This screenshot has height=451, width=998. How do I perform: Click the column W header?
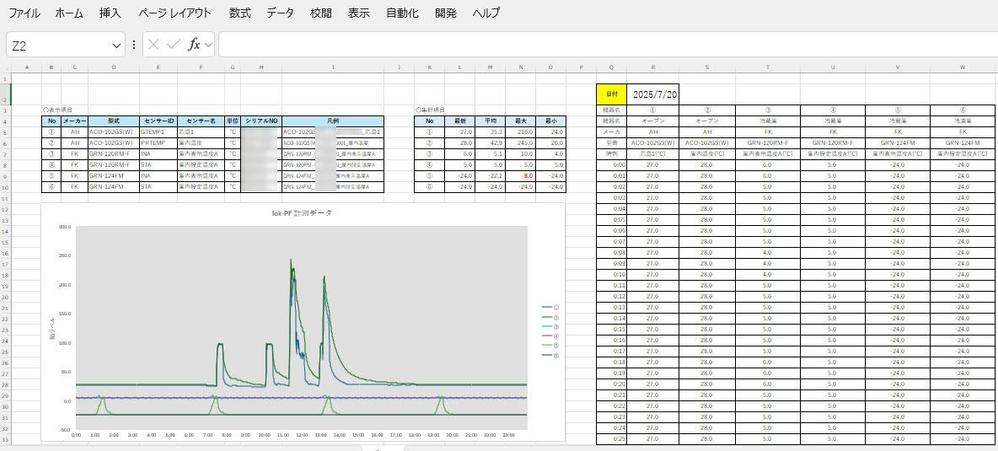coord(963,67)
